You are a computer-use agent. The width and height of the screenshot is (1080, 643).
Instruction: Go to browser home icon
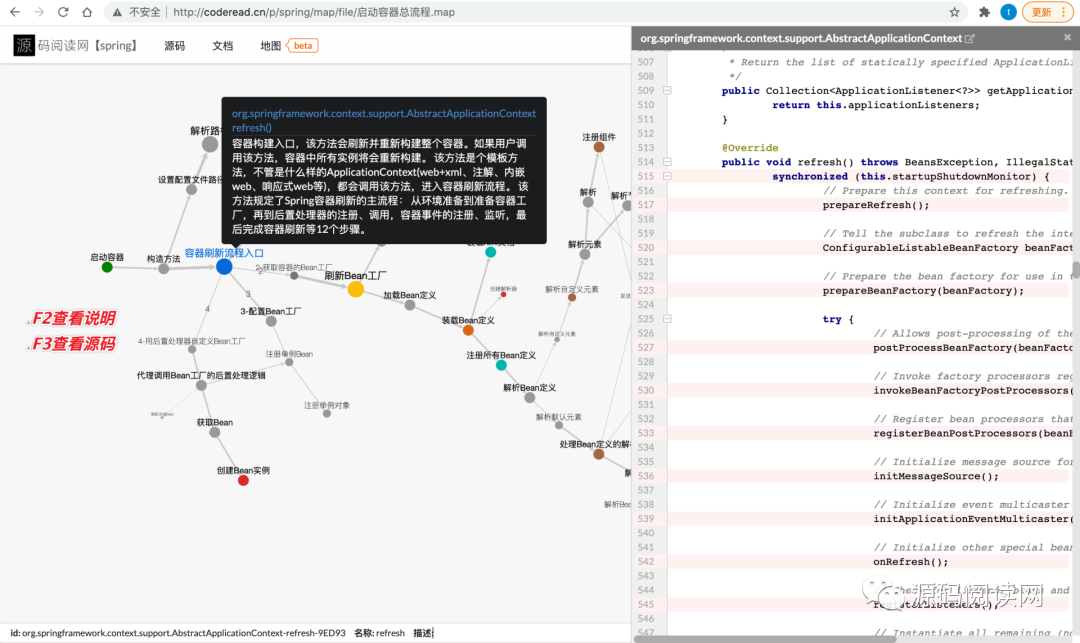point(87,12)
